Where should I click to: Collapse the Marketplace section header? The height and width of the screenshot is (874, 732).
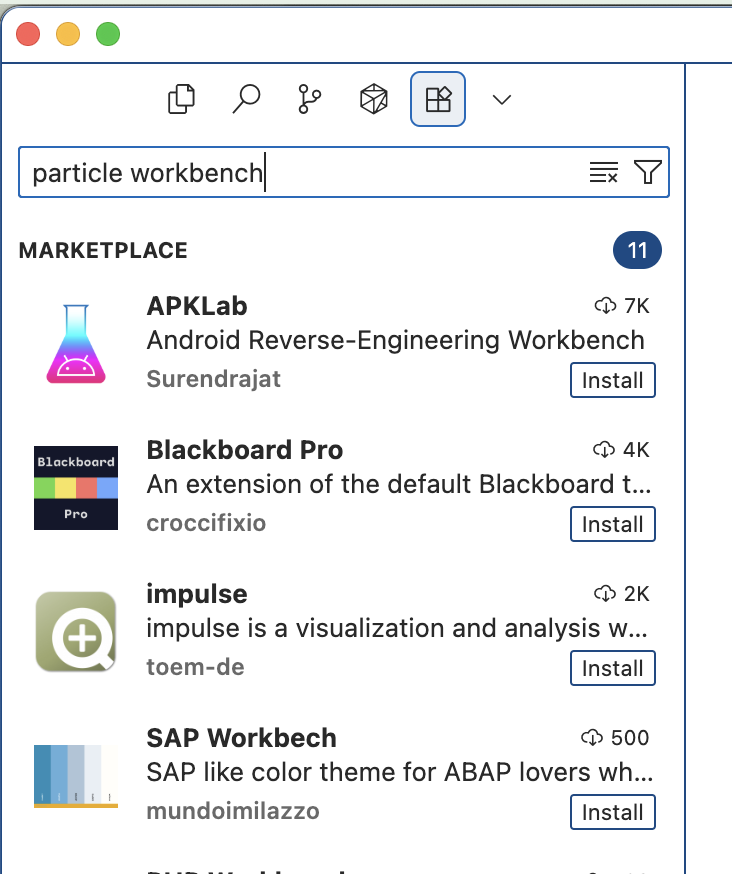tap(103, 251)
